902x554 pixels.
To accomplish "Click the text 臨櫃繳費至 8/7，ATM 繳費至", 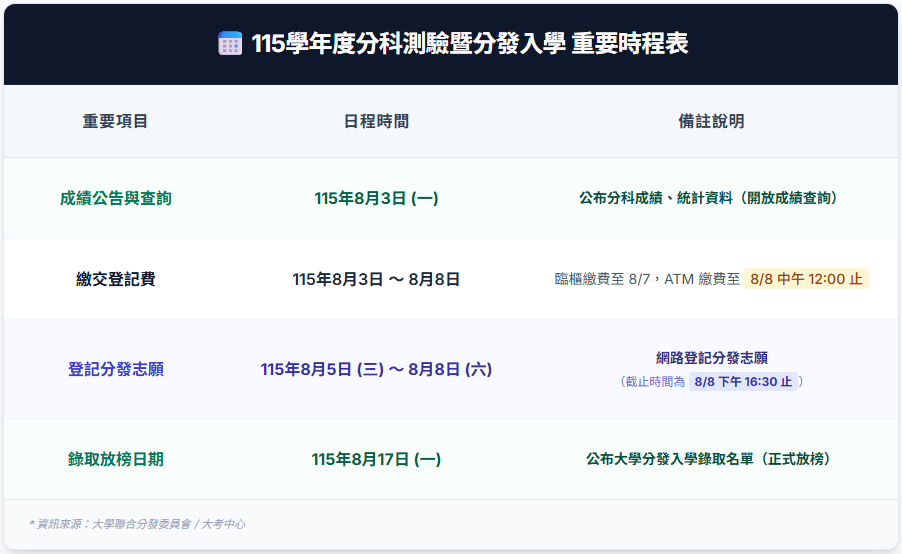I will tap(647, 279).
